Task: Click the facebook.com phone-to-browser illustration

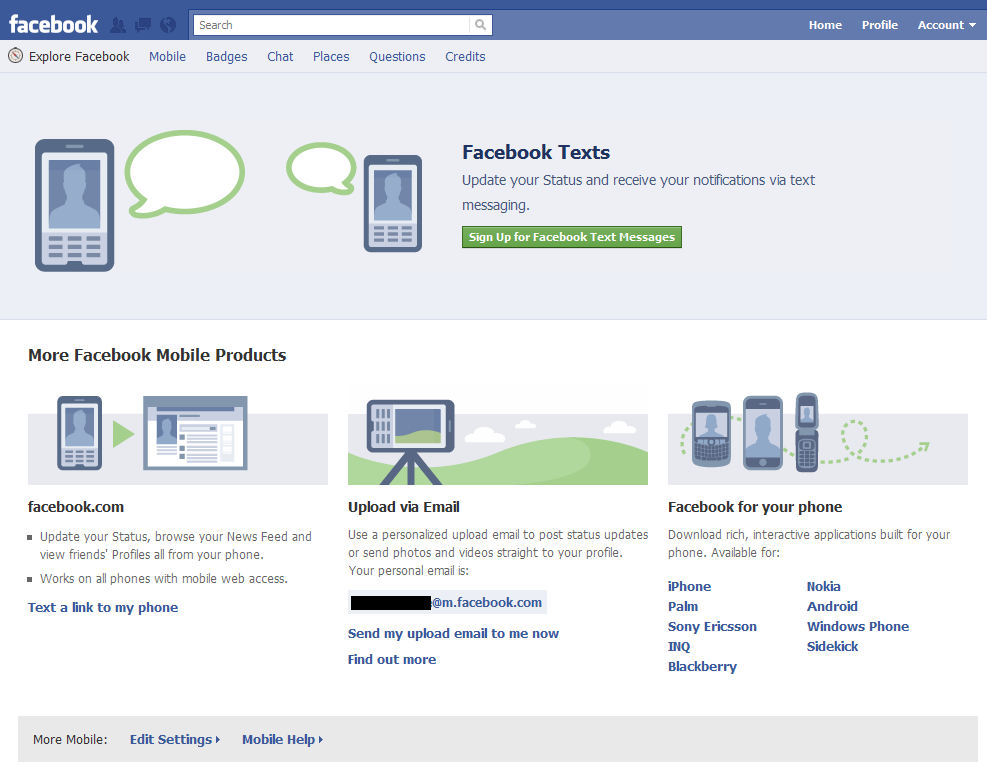Action: (x=178, y=439)
